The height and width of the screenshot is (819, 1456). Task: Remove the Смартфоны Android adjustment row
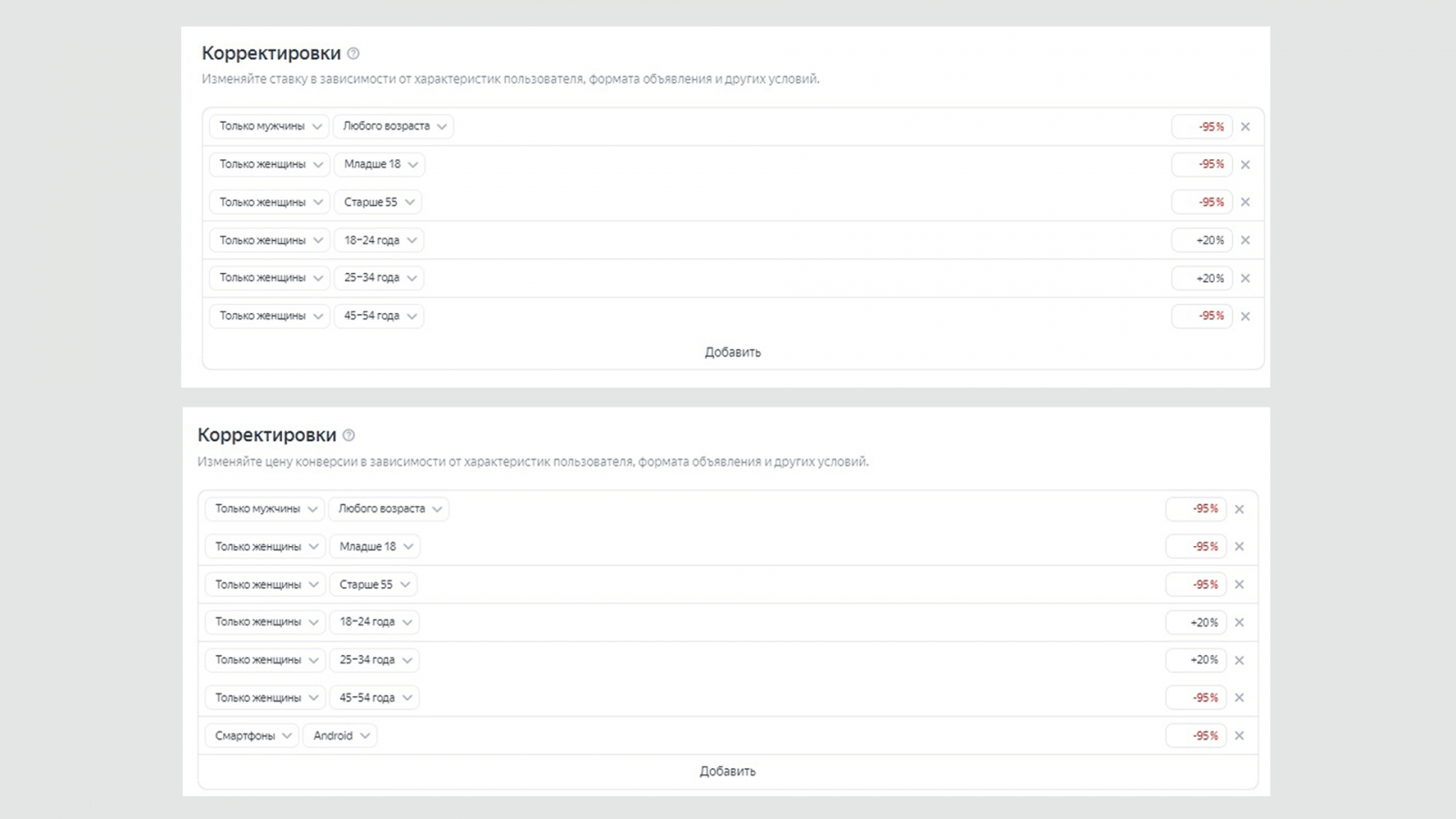click(1239, 735)
